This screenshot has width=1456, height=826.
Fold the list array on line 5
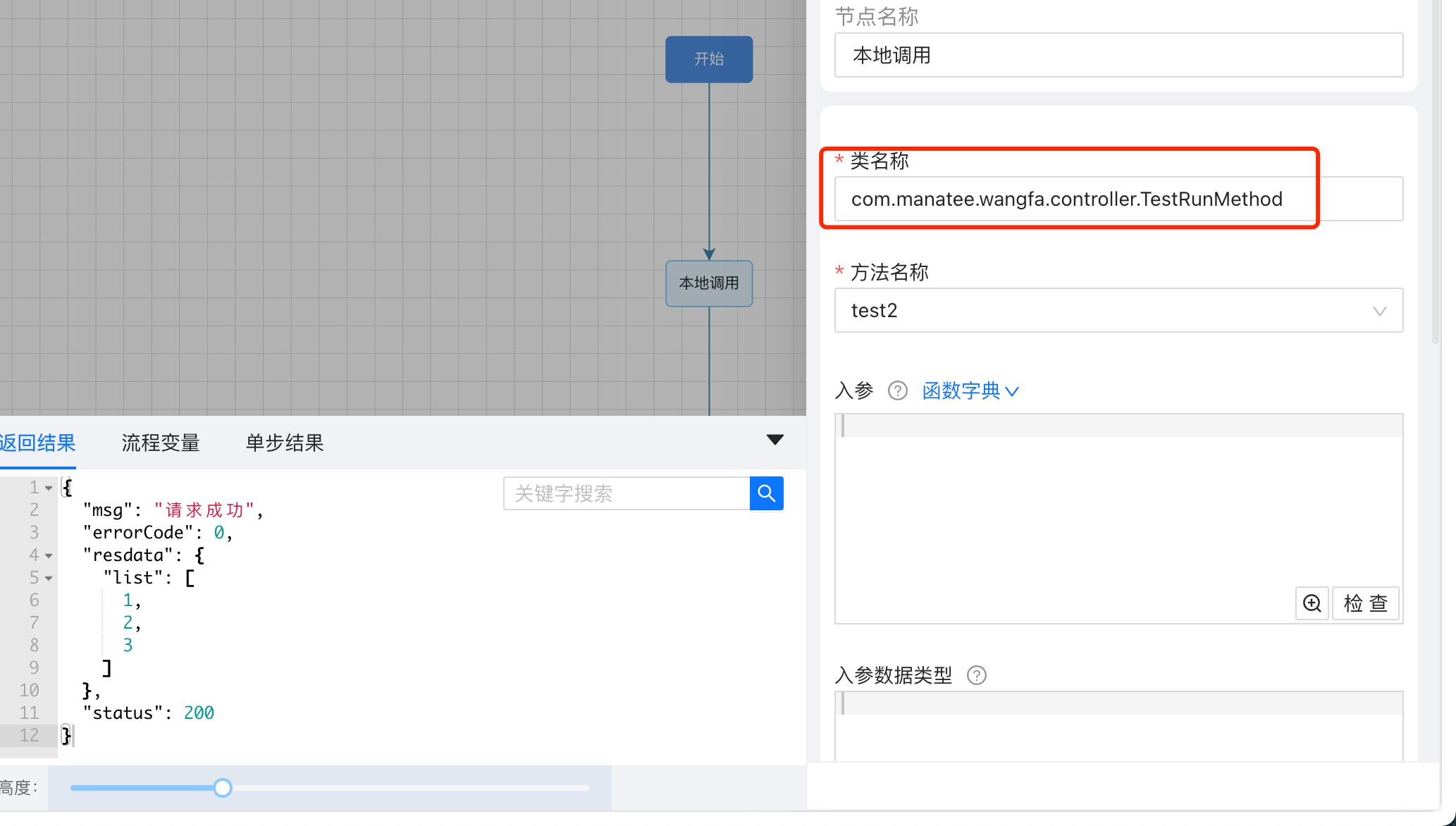pos(49,578)
